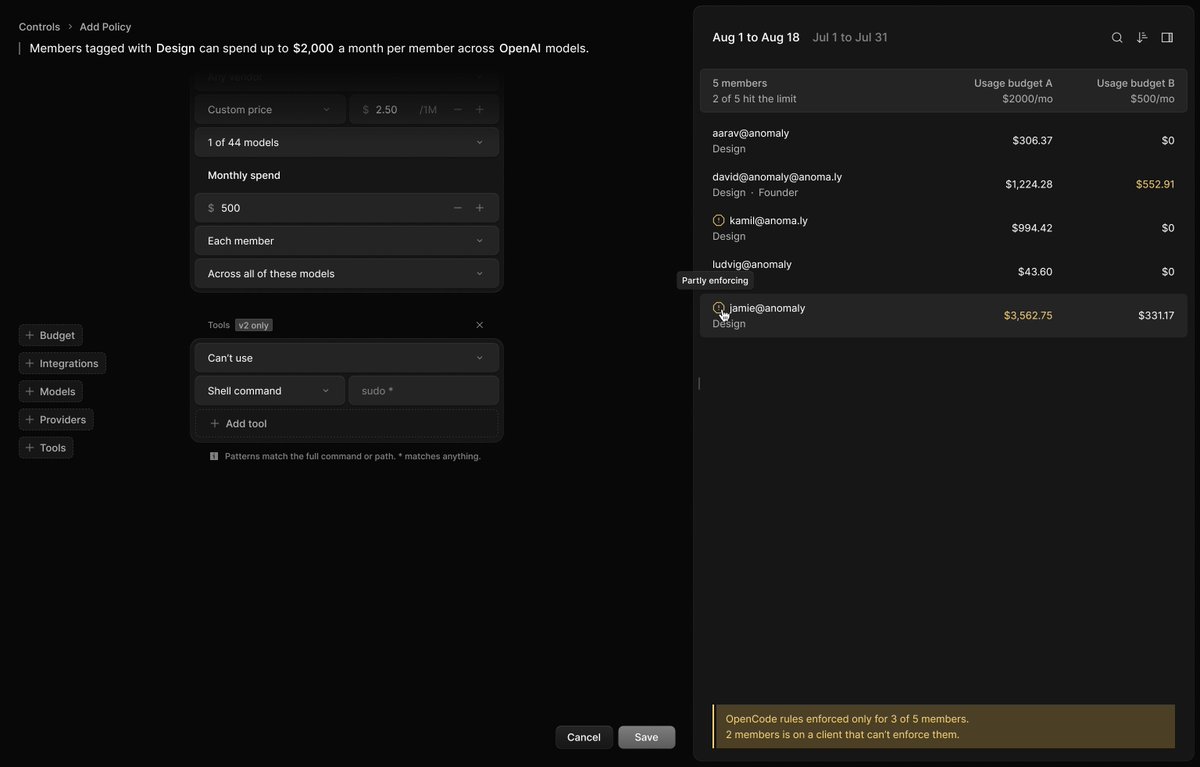Expand Across all of these models dropdown
Image resolution: width=1200 pixels, height=767 pixels.
346,274
